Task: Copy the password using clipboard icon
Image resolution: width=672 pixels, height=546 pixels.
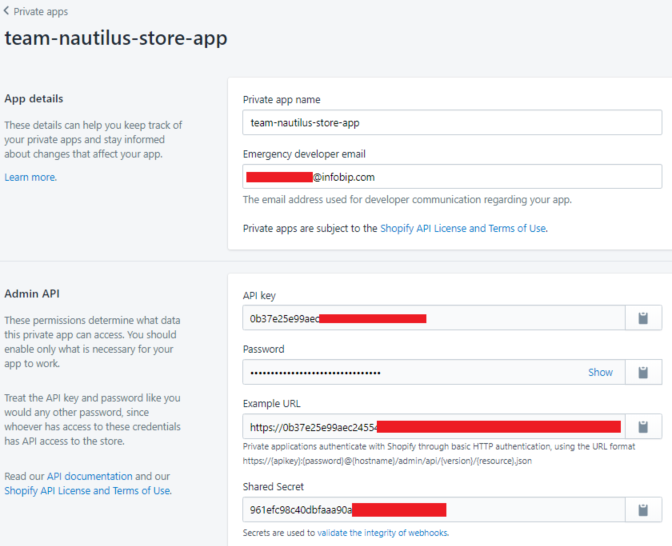Action: tap(643, 372)
